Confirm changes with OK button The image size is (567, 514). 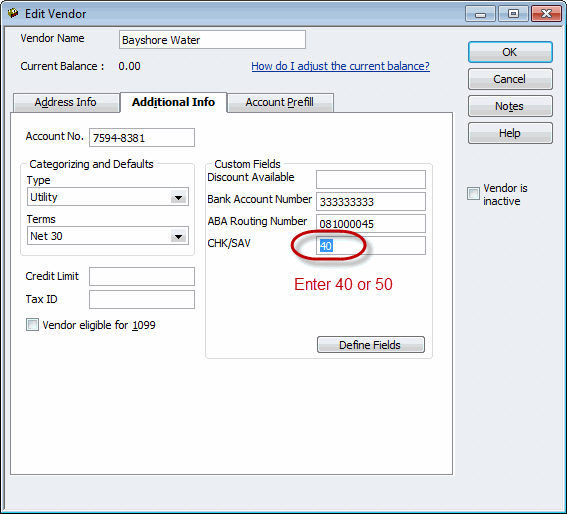[510, 52]
